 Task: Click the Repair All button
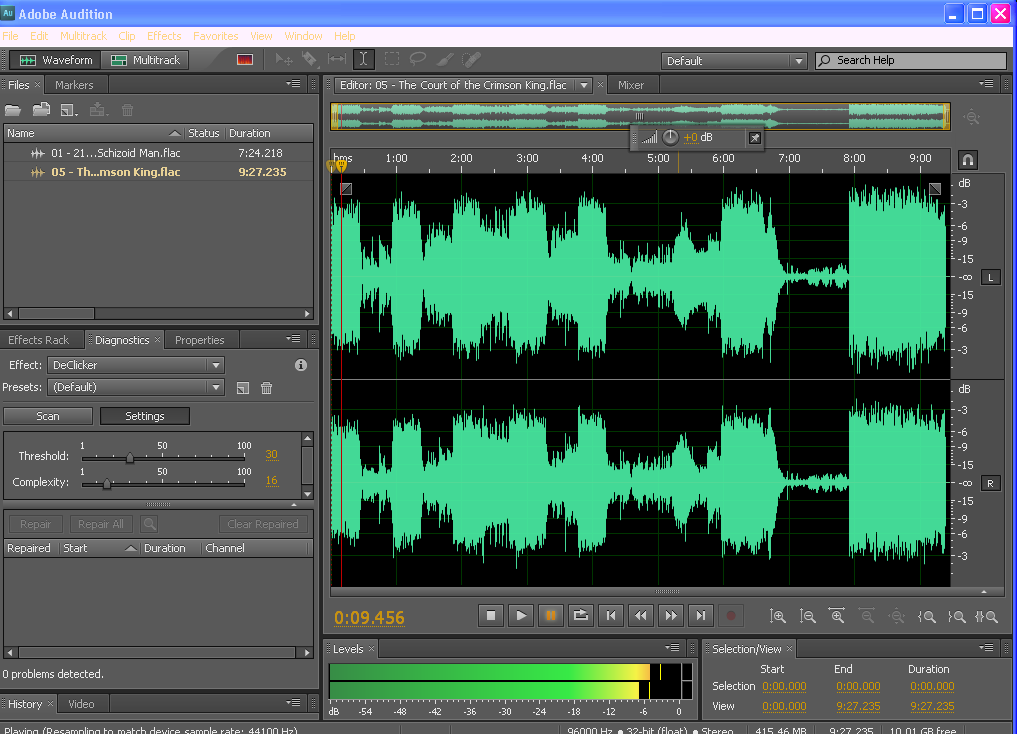click(x=101, y=524)
